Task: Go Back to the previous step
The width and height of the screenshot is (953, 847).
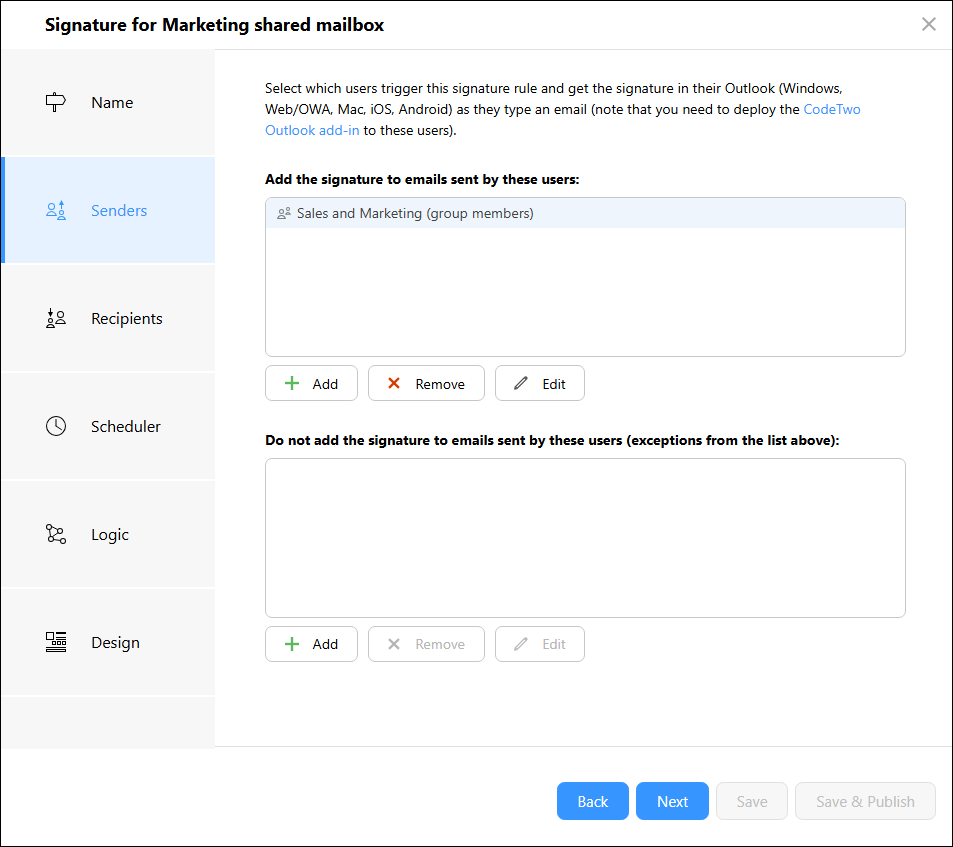Action: (x=593, y=801)
